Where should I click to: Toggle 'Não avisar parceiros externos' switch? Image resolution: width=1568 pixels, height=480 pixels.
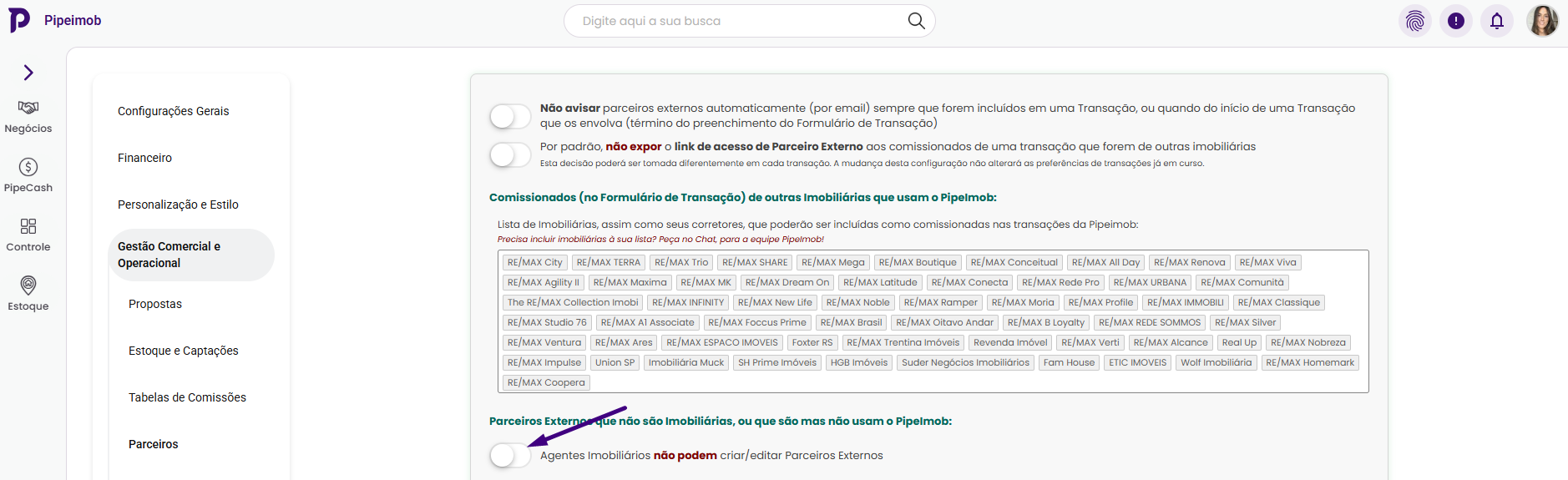(x=510, y=116)
